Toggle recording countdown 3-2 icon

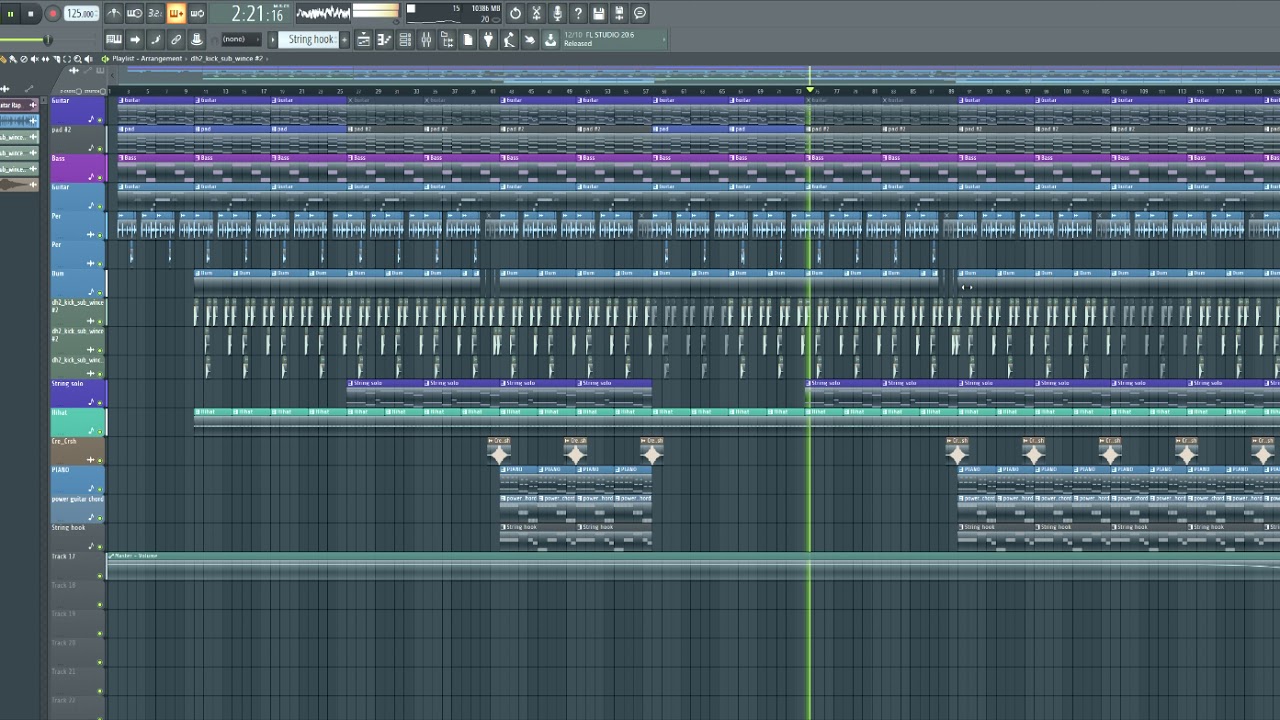[x=155, y=13]
